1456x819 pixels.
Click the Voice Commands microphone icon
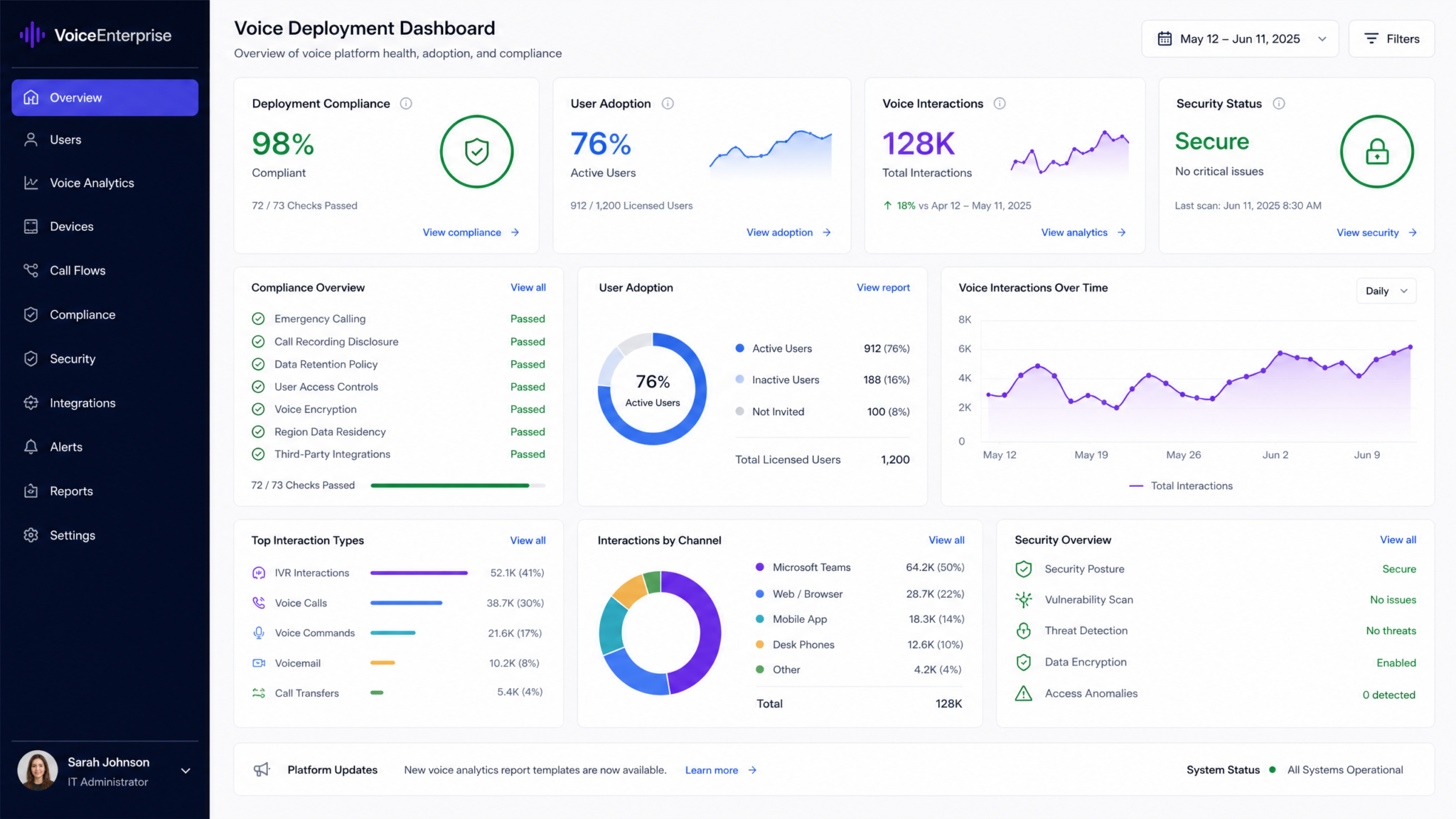point(259,633)
